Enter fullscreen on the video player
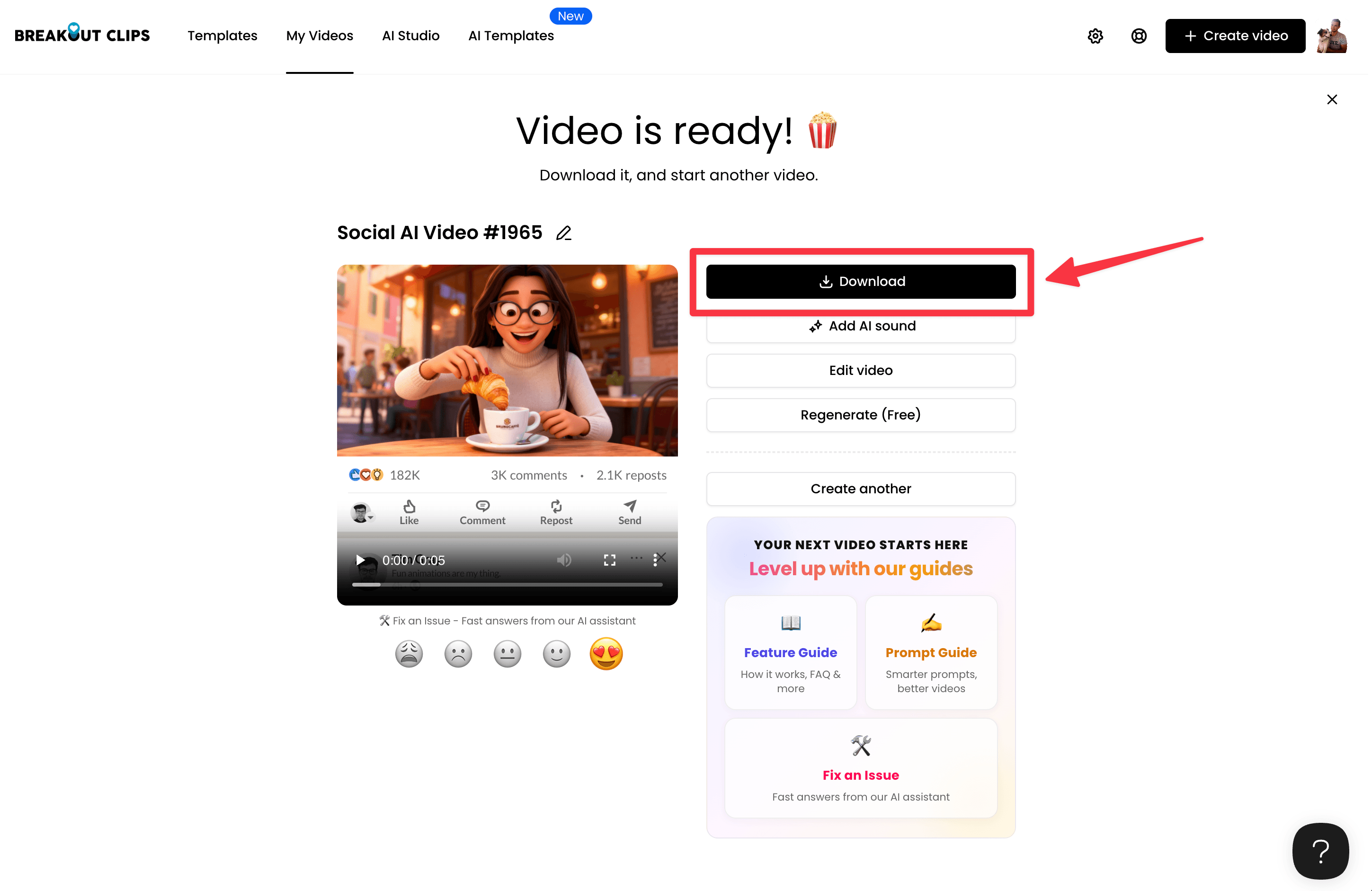 pos(609,560)
